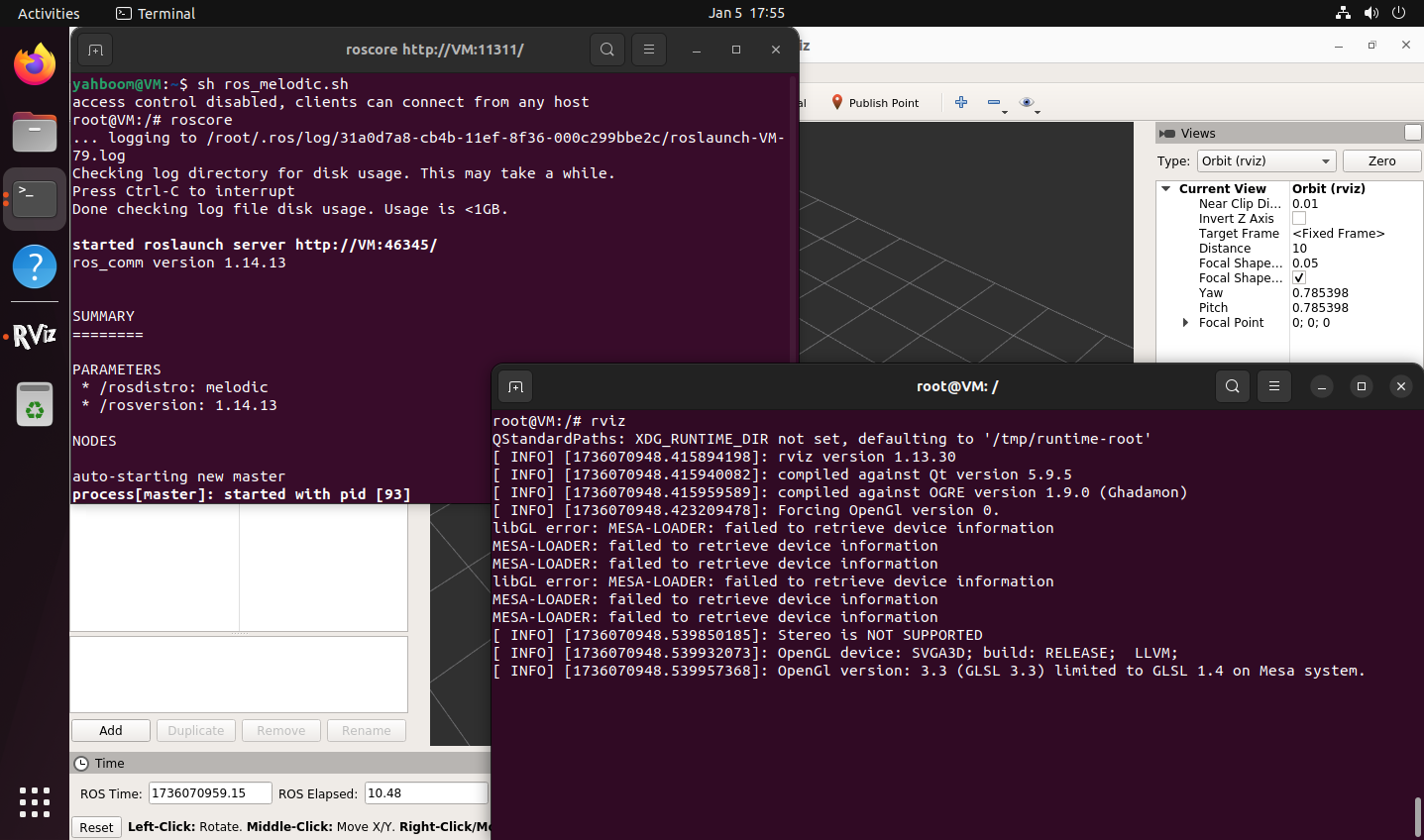Click the float button on Views panel header
This screenshot has height=840, width=1424.
point(1412,133)
